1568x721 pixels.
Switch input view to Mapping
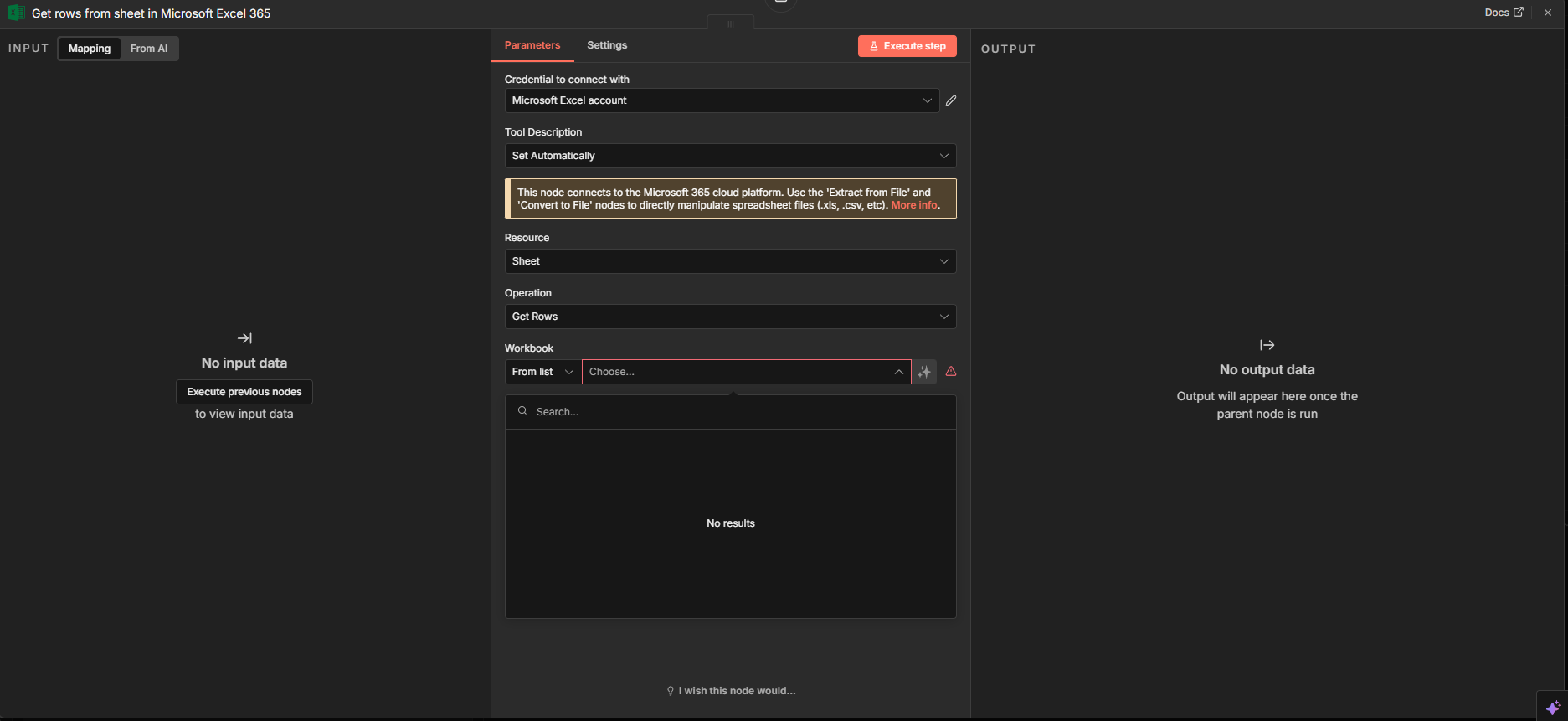[90, 49]
